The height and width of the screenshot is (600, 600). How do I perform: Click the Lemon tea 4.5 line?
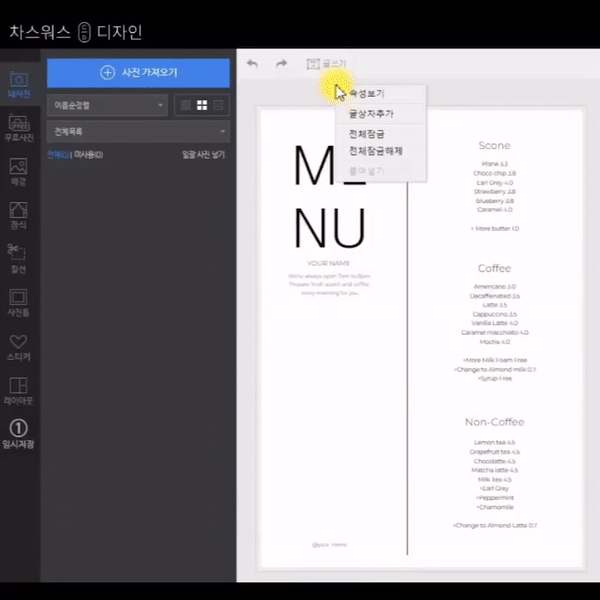click(x=495, y=442)
